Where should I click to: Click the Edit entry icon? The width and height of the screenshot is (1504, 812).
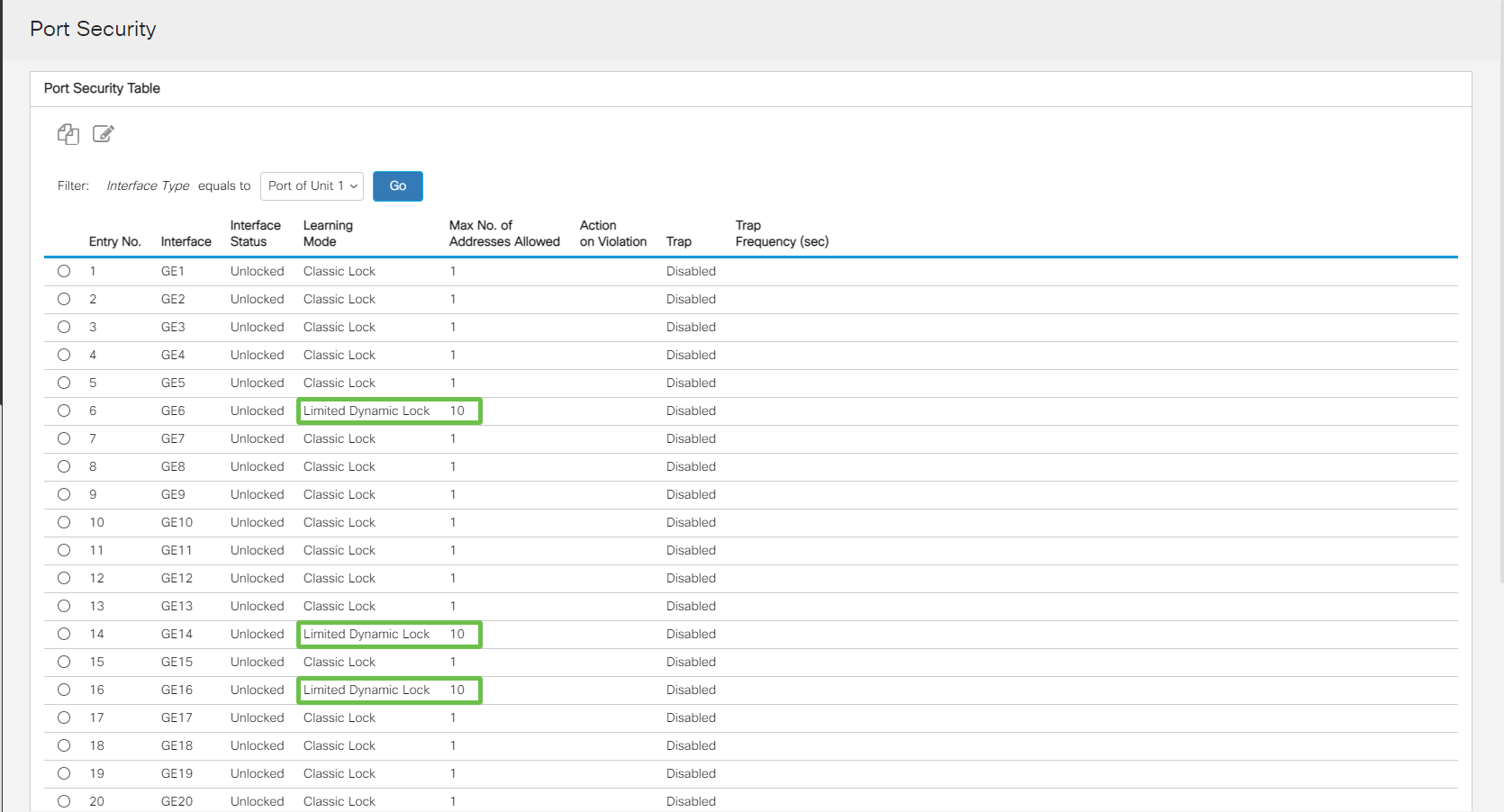pos(104,134)
